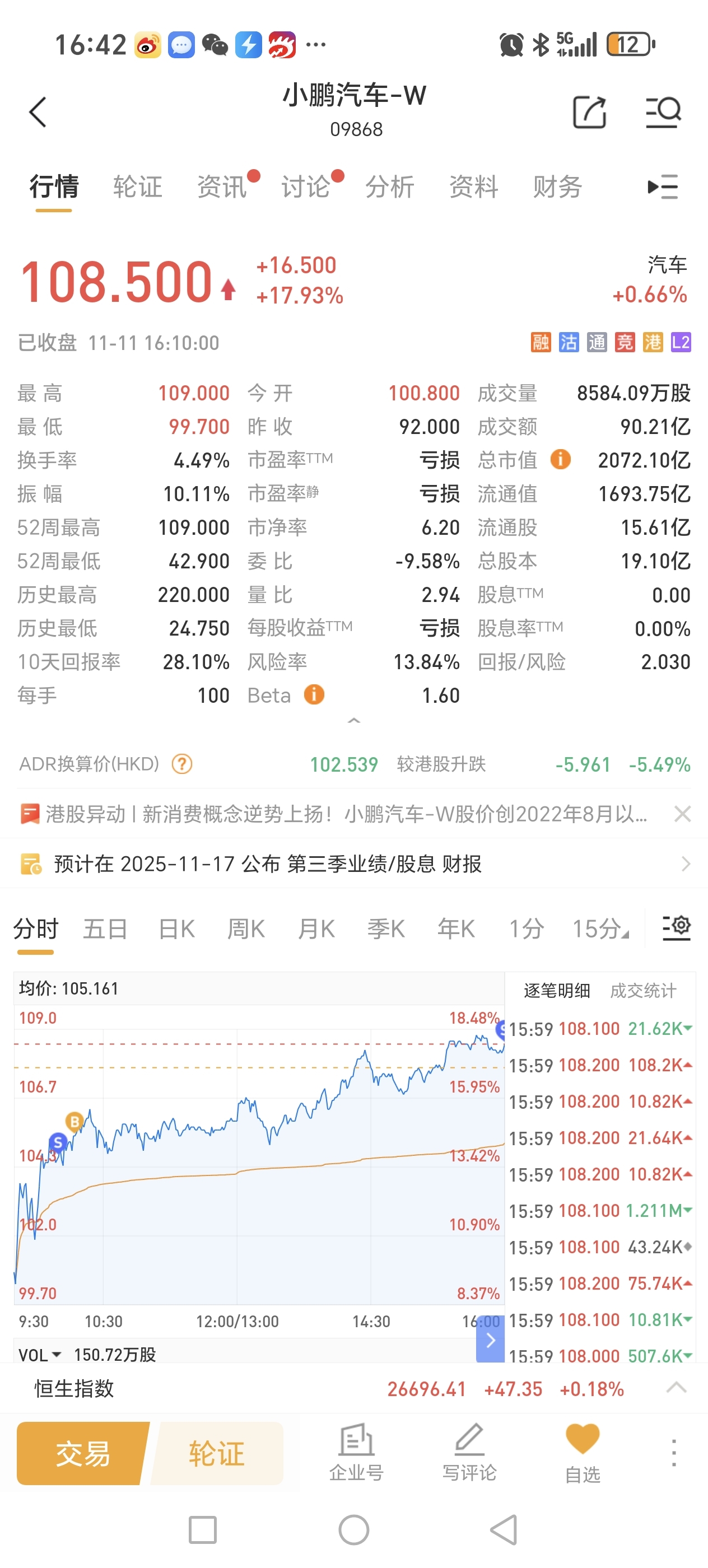Tap the 竞 auction badge

click(625, 342)
